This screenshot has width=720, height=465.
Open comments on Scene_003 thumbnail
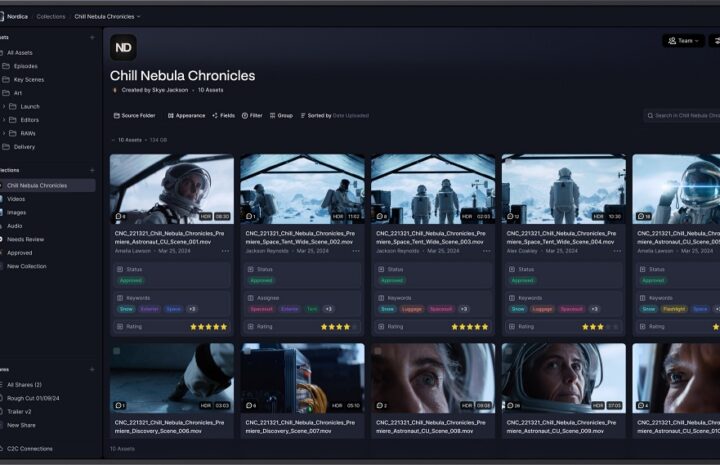tap(382, 216)
